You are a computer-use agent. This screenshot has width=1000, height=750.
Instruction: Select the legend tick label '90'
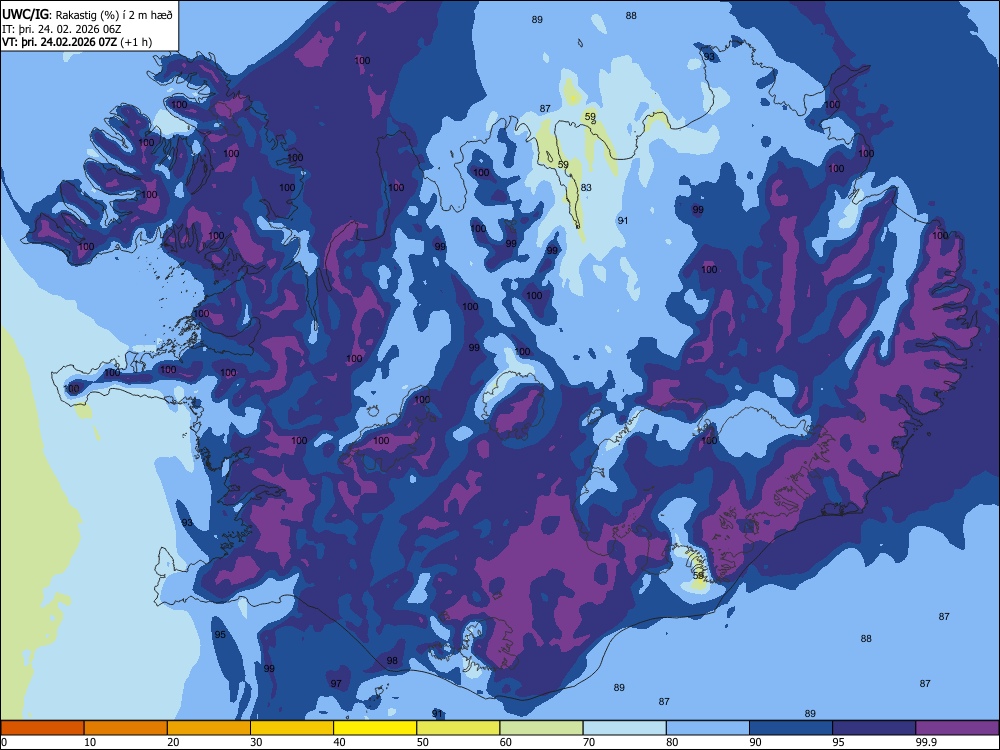pos(755,742)
